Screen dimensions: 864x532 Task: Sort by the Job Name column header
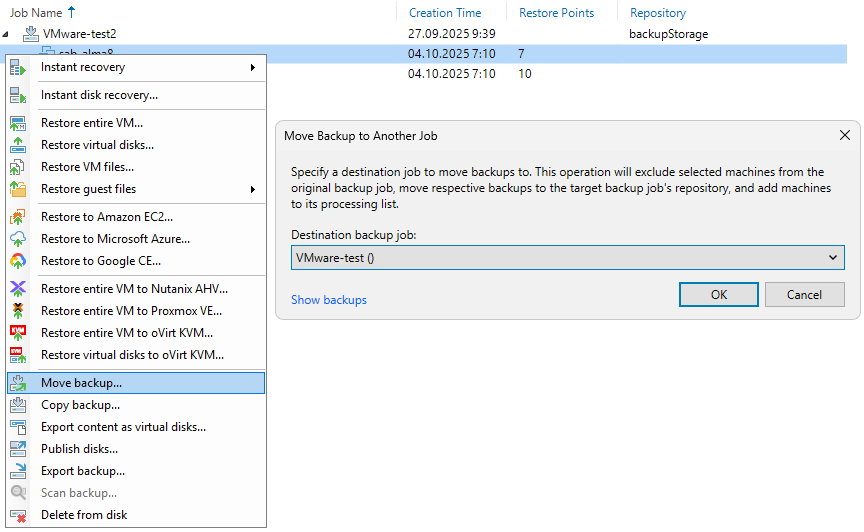(36, 13)
